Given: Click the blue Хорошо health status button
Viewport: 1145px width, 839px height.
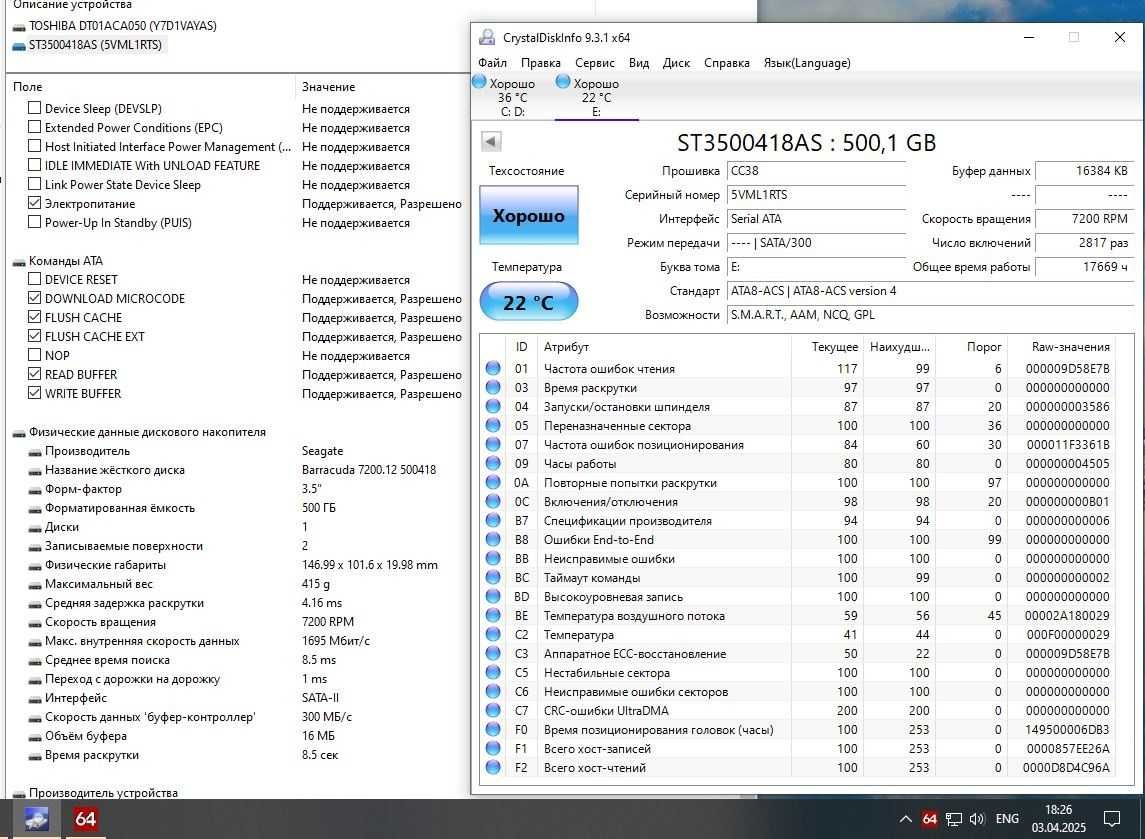Looking at the screenshot, I should pos(529,215).
